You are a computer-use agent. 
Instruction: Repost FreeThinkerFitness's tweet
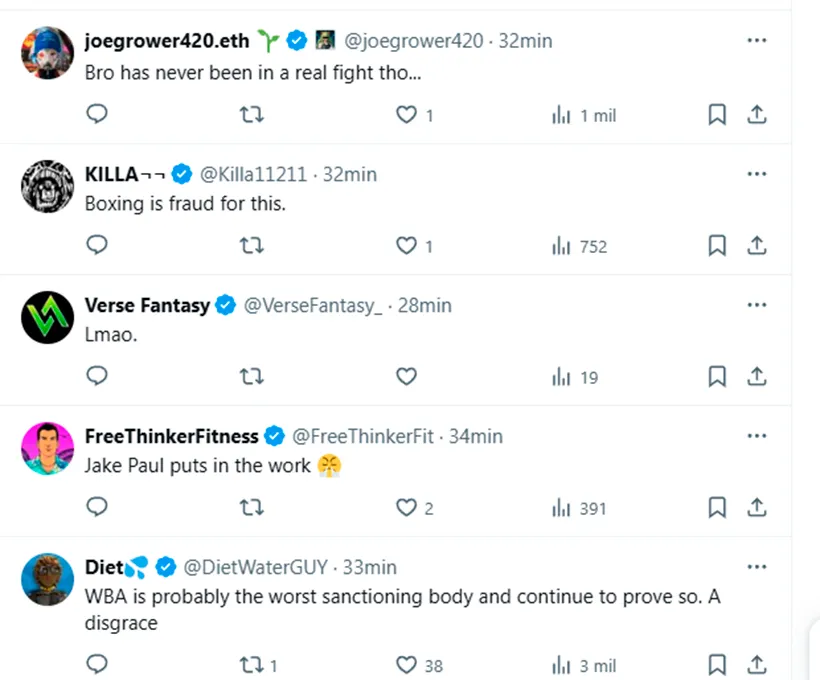253,508
